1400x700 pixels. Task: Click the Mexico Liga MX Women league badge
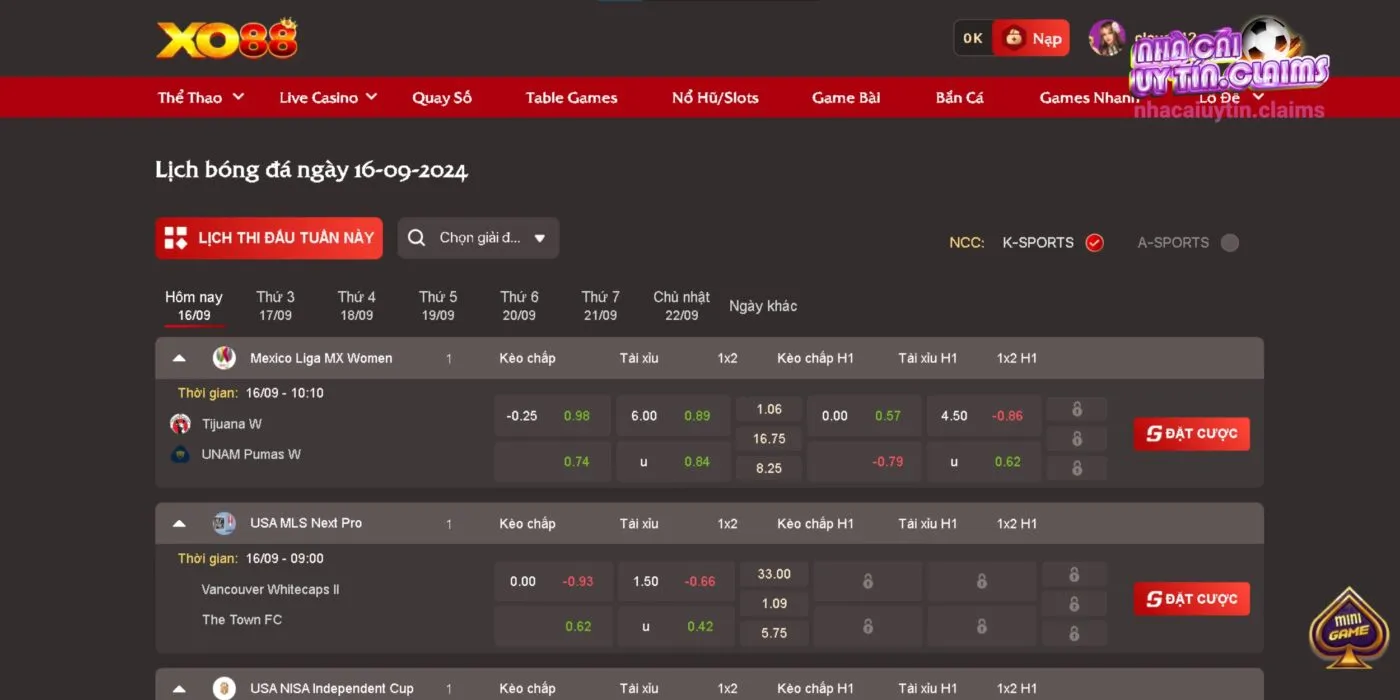224,358
